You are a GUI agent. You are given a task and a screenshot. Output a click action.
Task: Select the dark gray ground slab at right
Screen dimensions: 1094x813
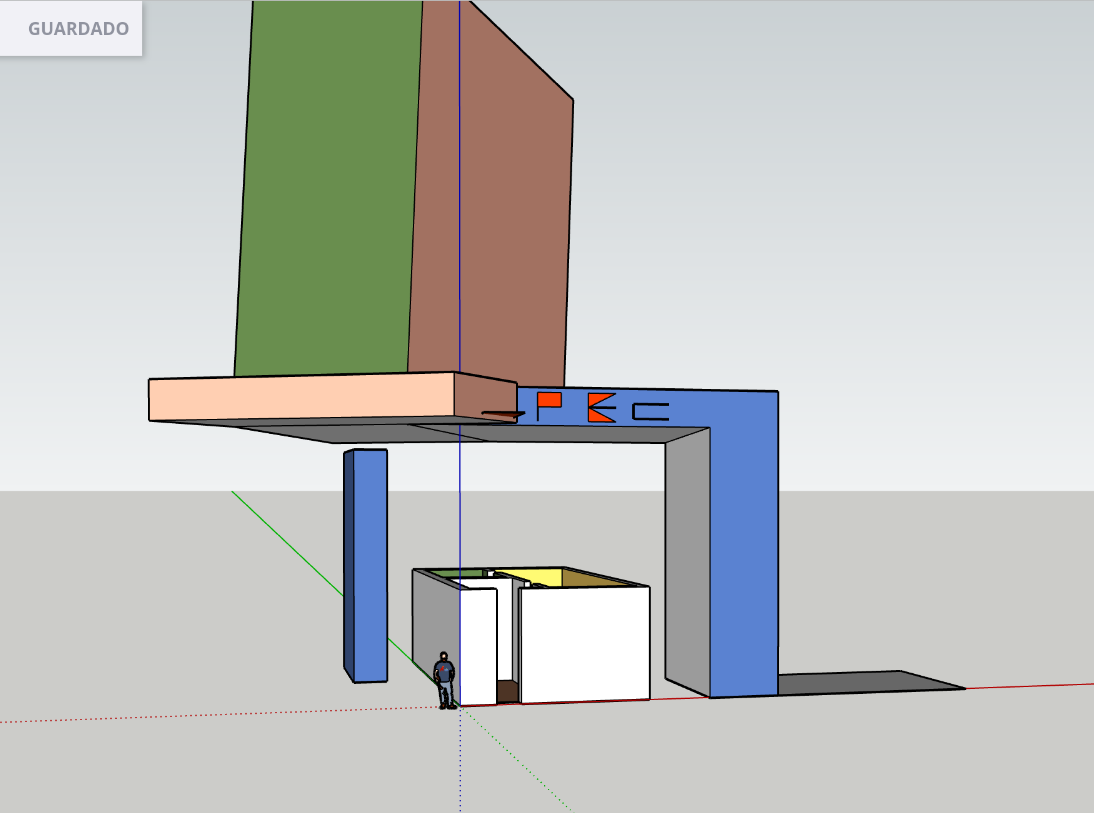click(870, 683)
